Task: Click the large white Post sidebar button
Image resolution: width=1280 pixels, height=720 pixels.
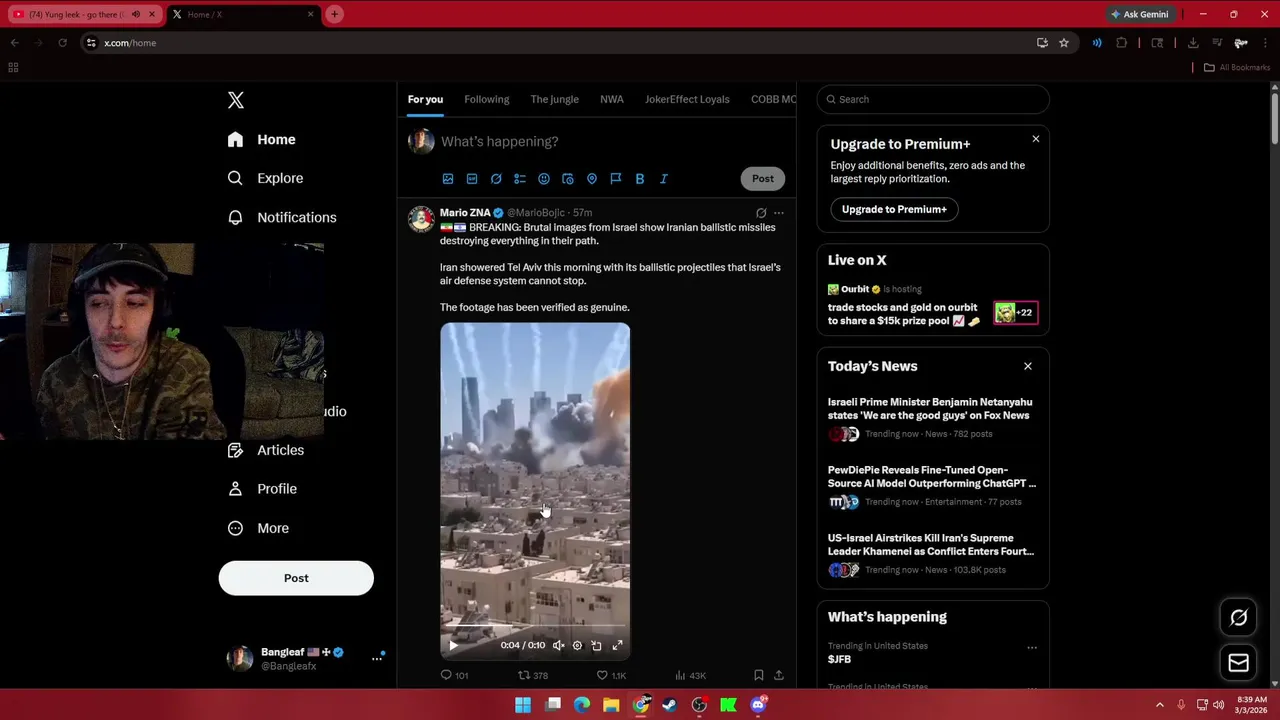Action: (296, 578)
